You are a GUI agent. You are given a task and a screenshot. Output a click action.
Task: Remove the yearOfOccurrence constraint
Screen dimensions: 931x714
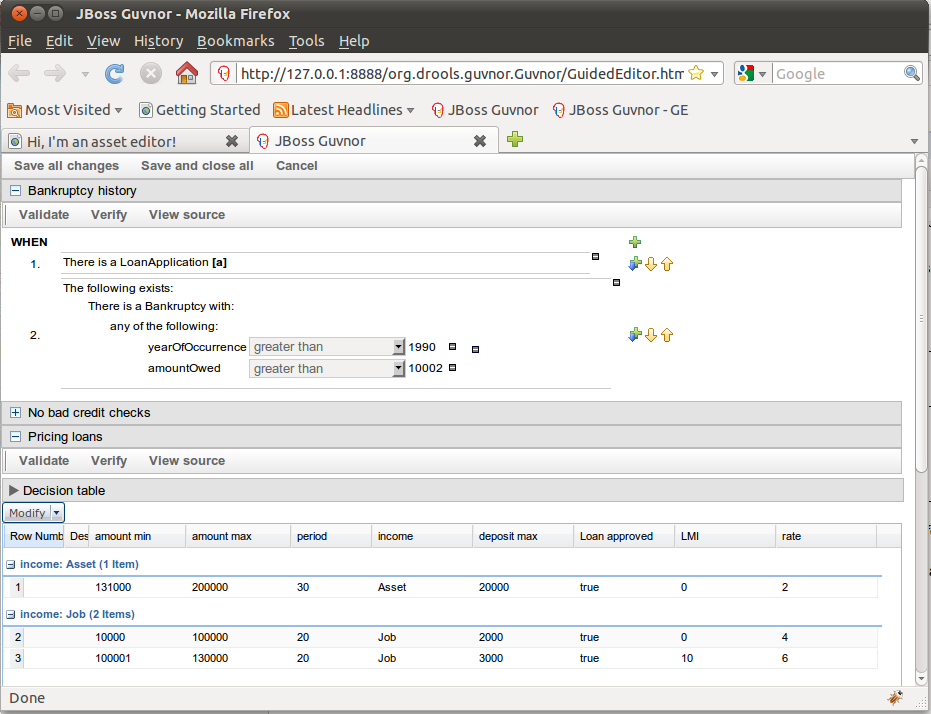coord(452,347)
